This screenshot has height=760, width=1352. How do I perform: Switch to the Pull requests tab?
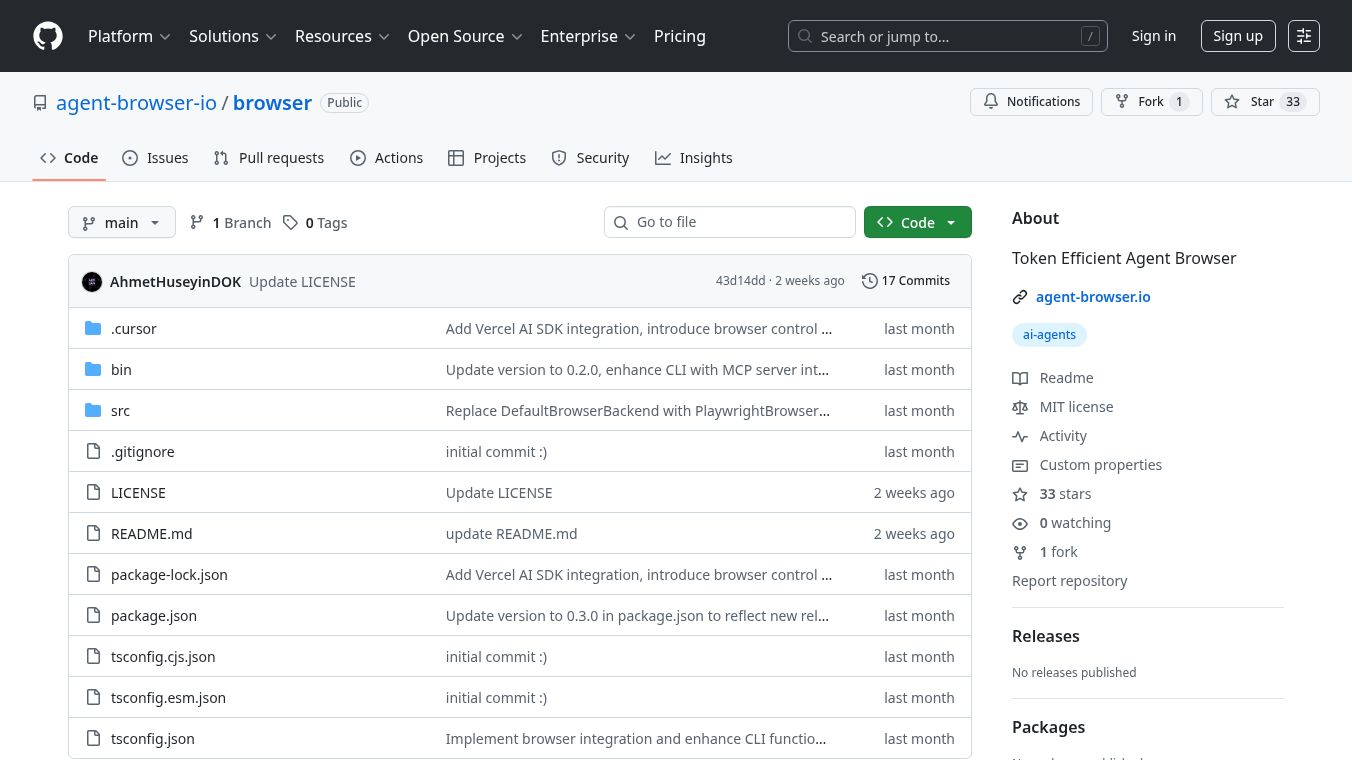[x=269, y=158]
